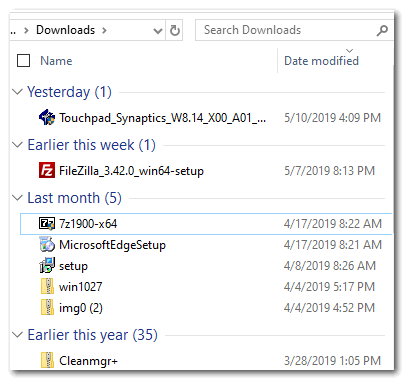Click the setup installer icon
405x381 pixels.
point(47,265)
